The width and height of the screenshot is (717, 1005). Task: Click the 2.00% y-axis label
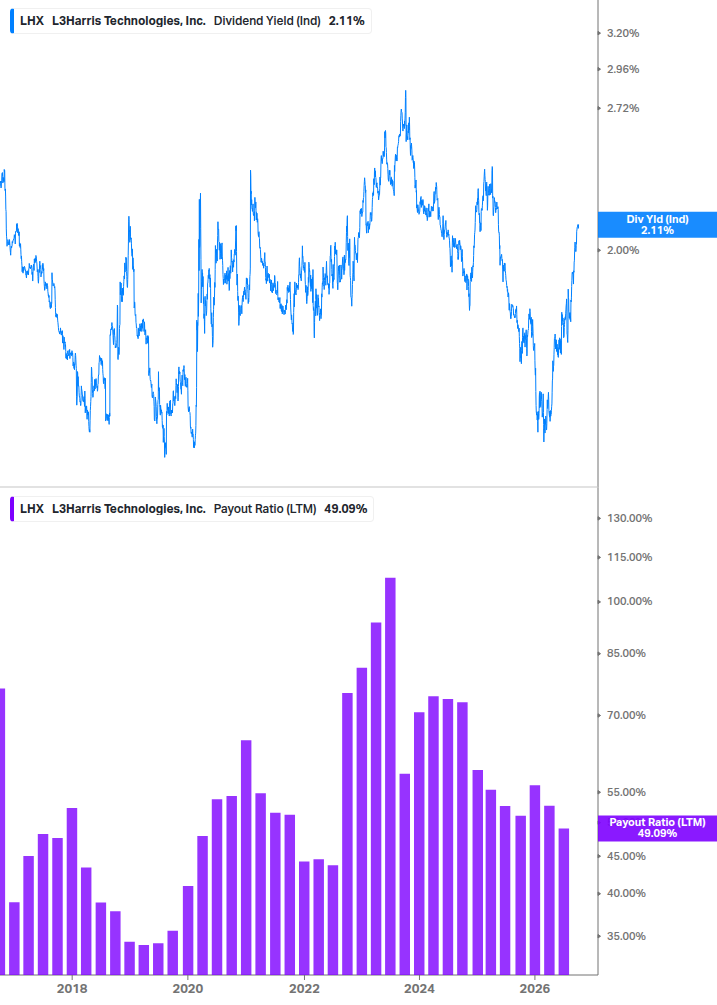coord(623,251)
